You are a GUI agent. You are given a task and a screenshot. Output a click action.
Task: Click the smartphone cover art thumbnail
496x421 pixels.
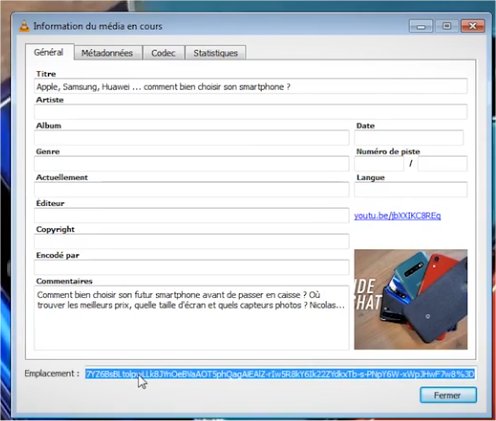coord(411,299)
